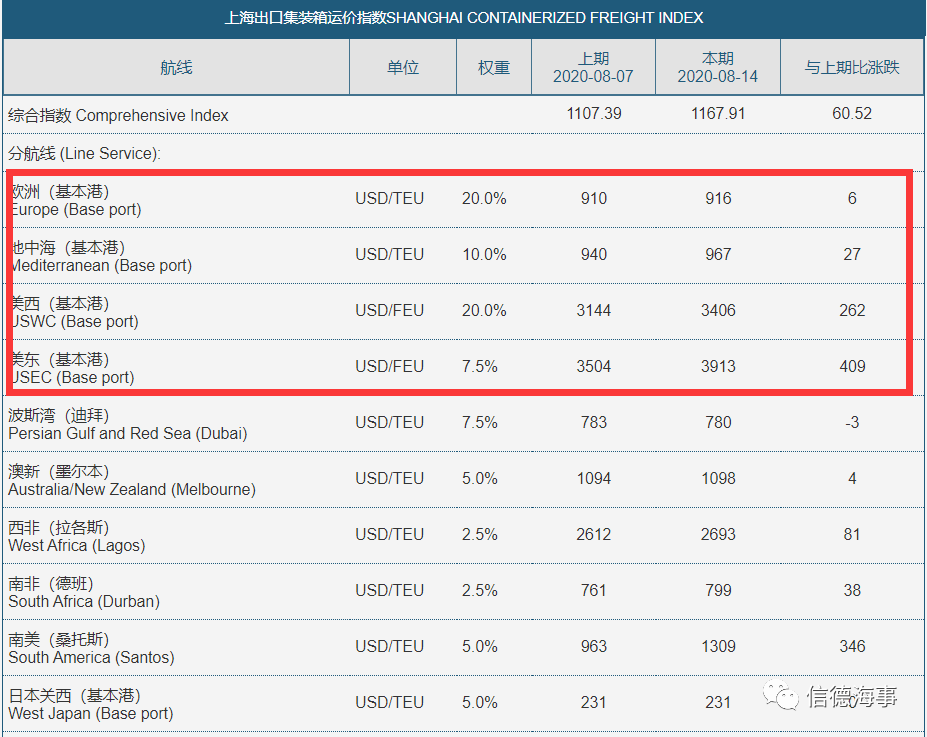
Task: Click Persian Gulf and Red Sea (Dubai) row
Action: click(127, 424)
